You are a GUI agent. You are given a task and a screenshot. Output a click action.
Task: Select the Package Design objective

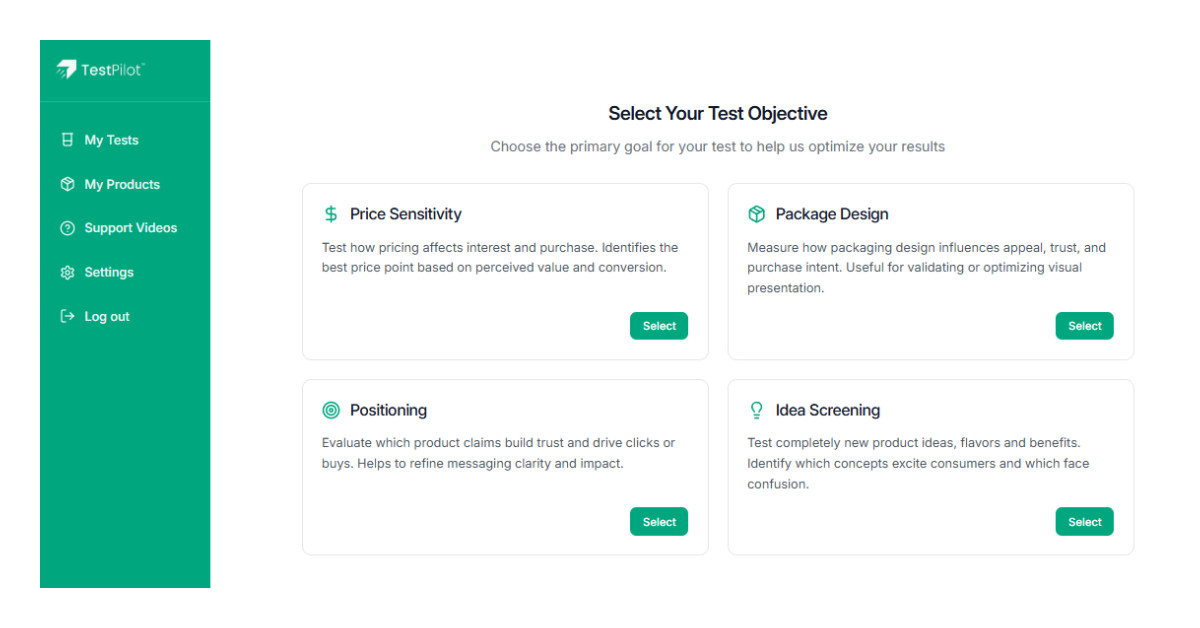tap(1084, 325)
